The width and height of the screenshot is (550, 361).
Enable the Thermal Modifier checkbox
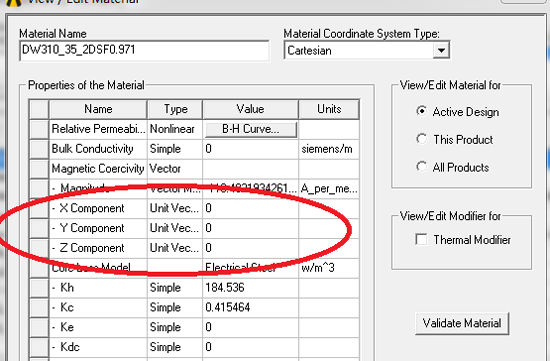click(421, 239)
